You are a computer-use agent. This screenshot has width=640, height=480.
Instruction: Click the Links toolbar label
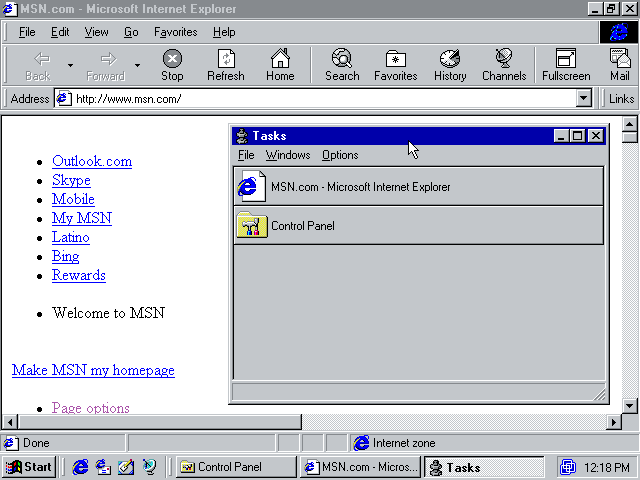(621, 99)
